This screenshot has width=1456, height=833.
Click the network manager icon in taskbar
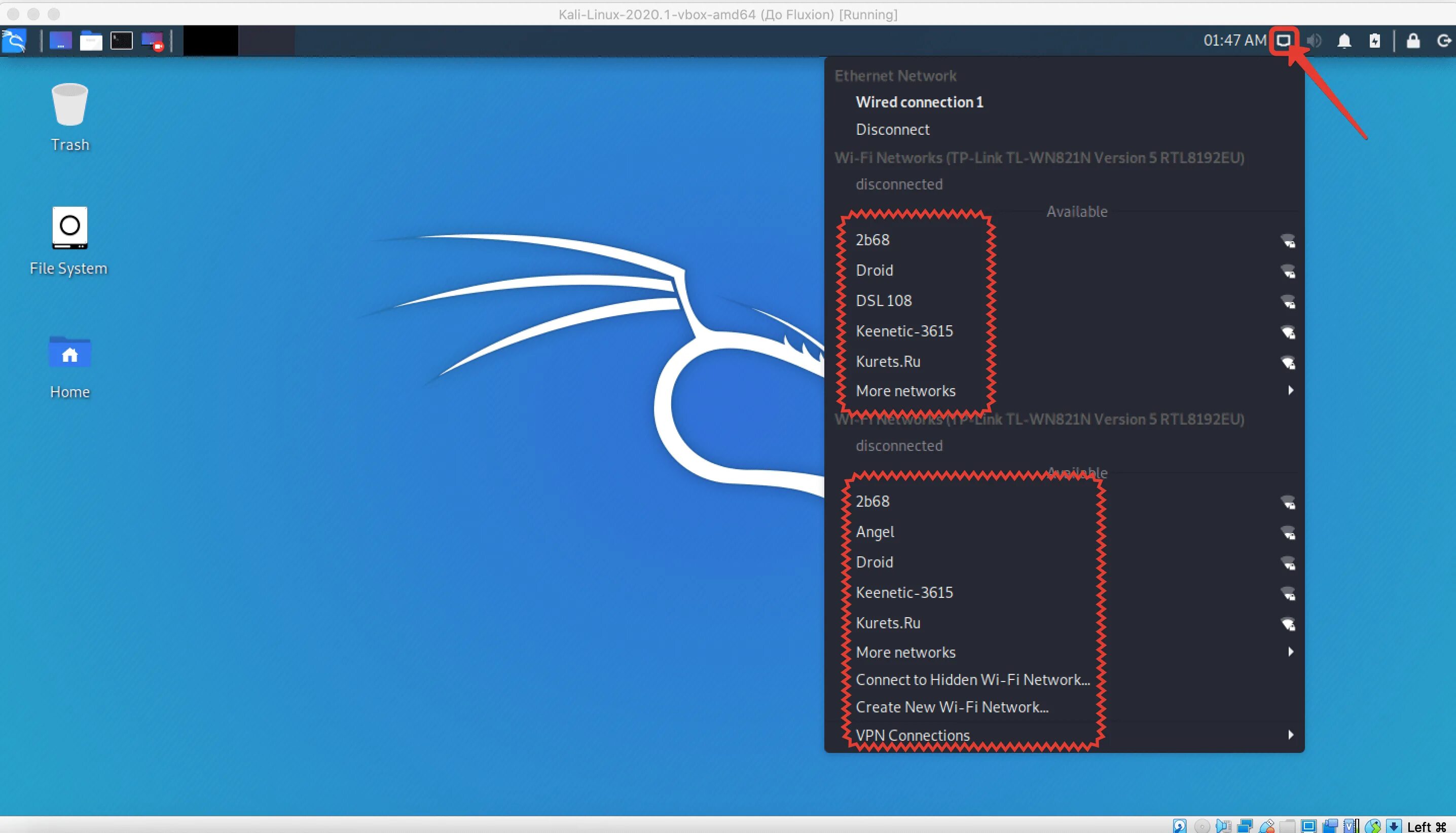point(1284,41)
